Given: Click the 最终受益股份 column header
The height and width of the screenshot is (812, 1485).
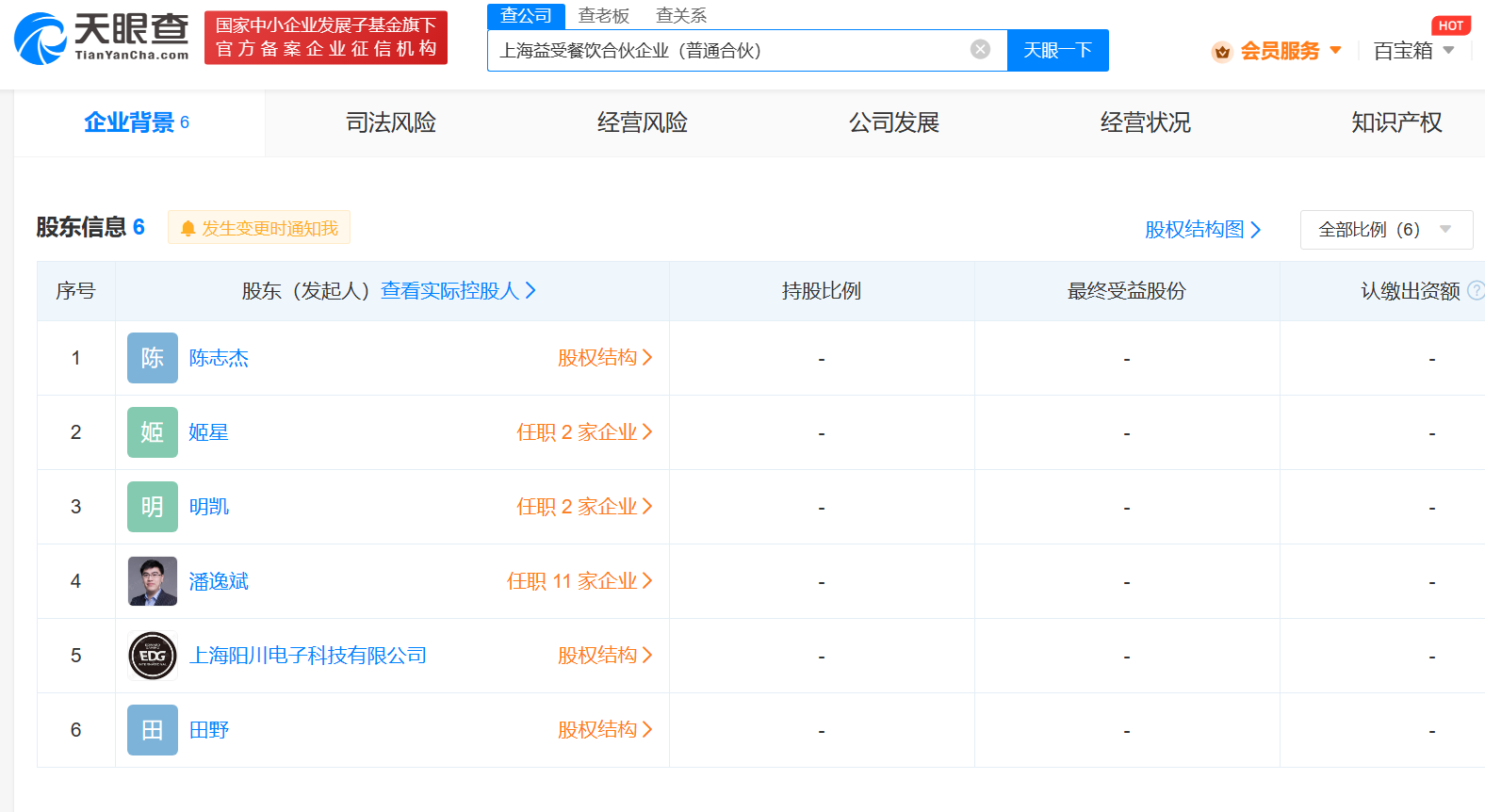Looking at the screenshot, I should [x=1127, y=291].
